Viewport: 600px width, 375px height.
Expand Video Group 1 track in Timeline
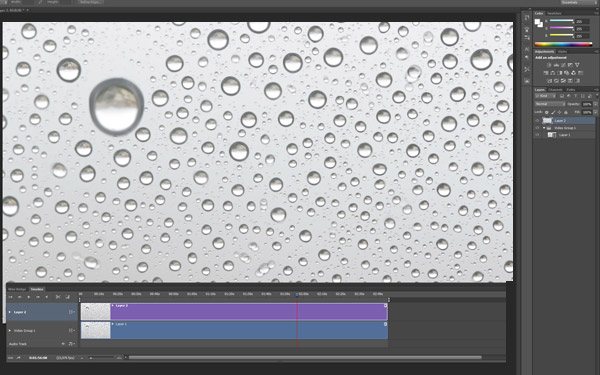10,330
